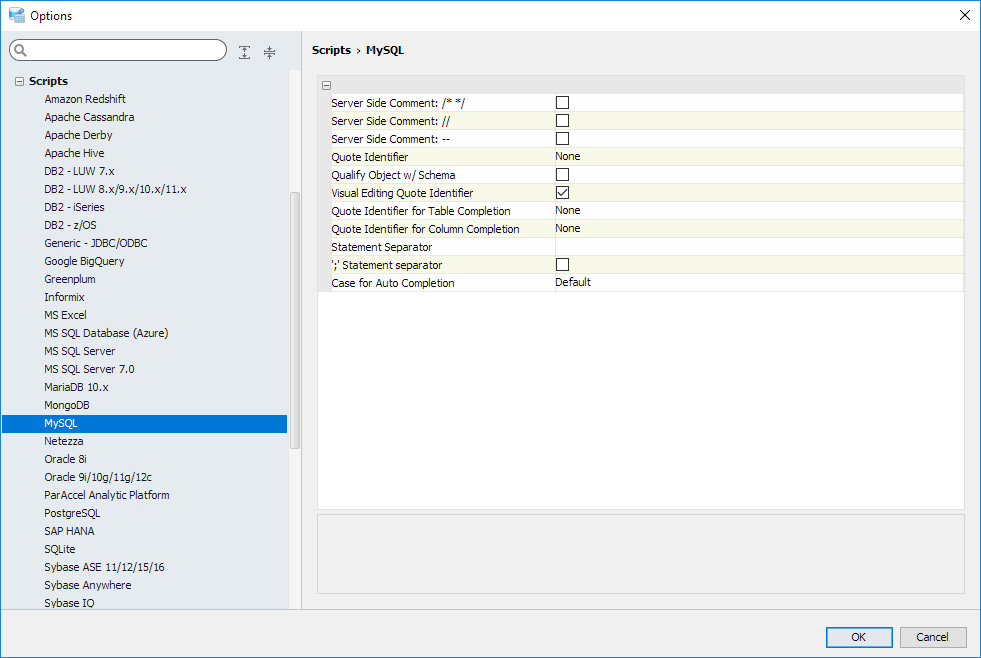This screenshot has height=658, width=981.
Task: Select MS SQL Server in the list
Action: 79,351
